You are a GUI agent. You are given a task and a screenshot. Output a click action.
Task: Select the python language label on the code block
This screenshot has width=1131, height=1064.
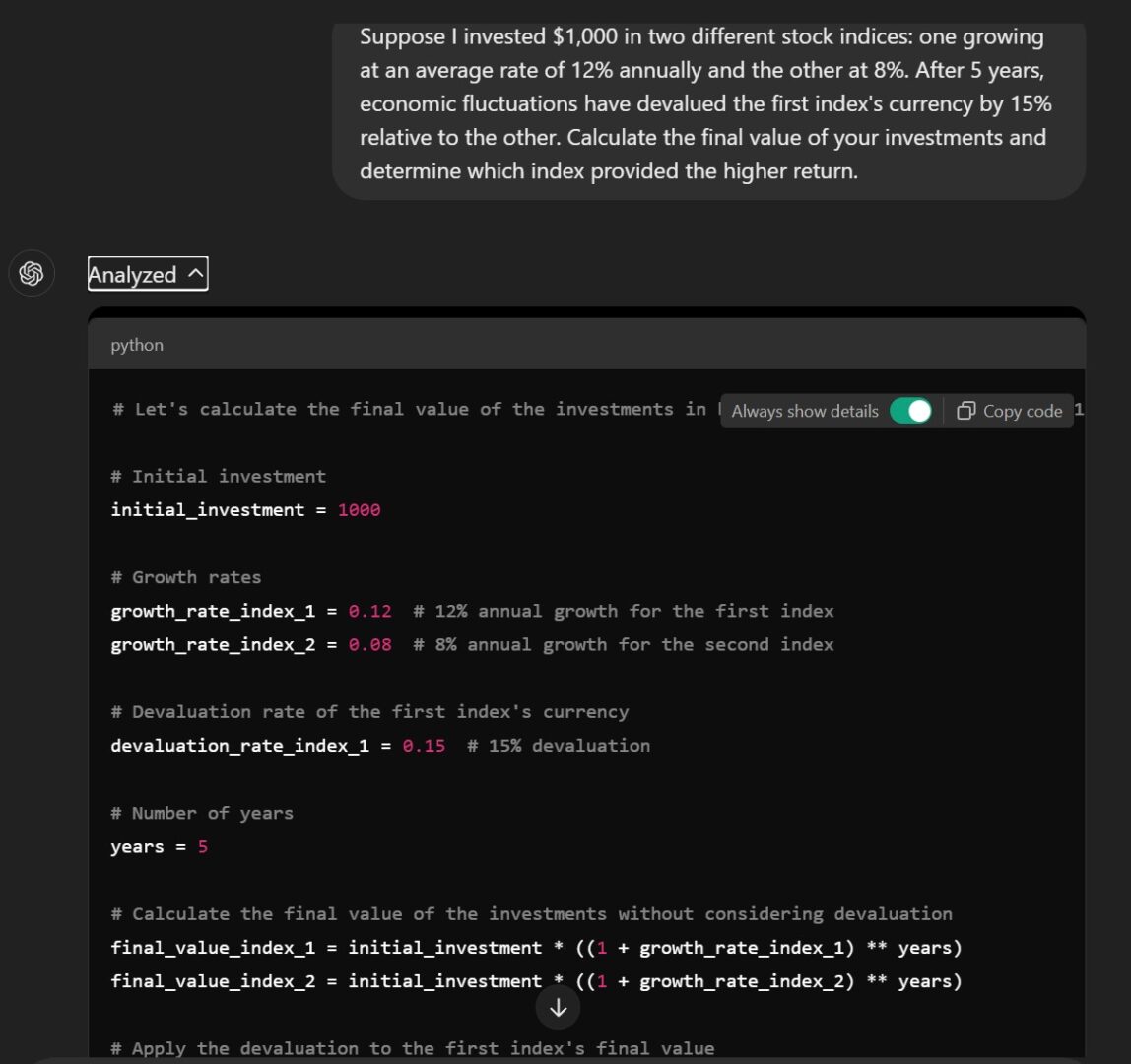click(136, 345)
